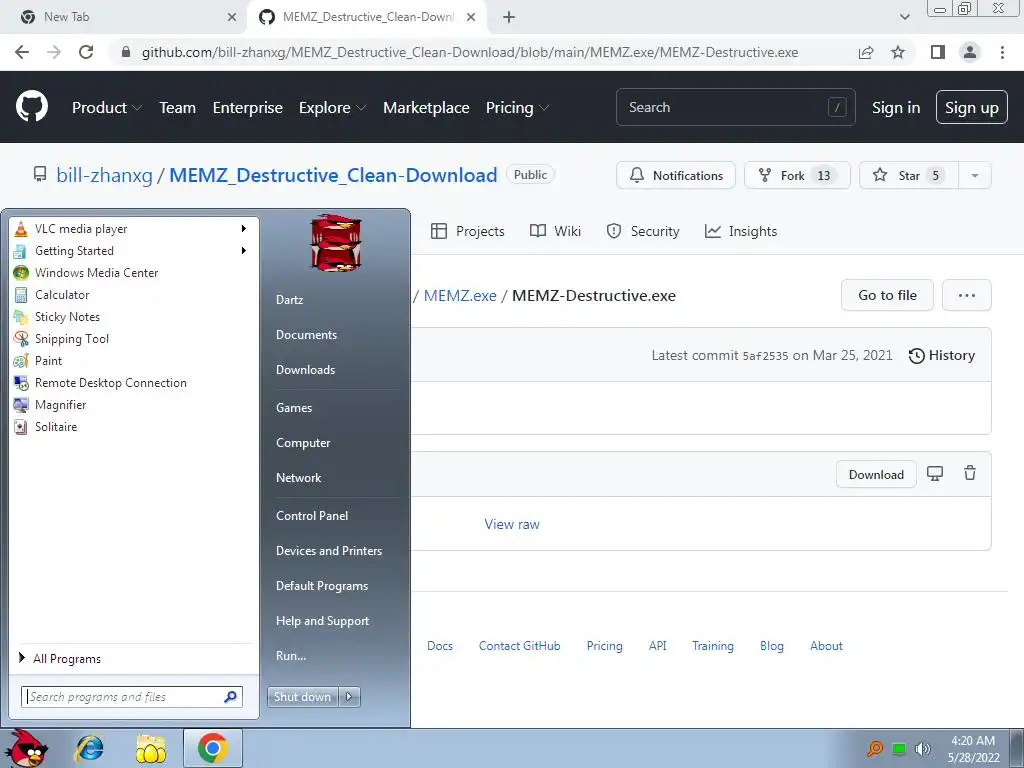Open the Star list dropdown arrow
Screen dimensions: 1024x768
pyautogui.click(x=975, y=175)
